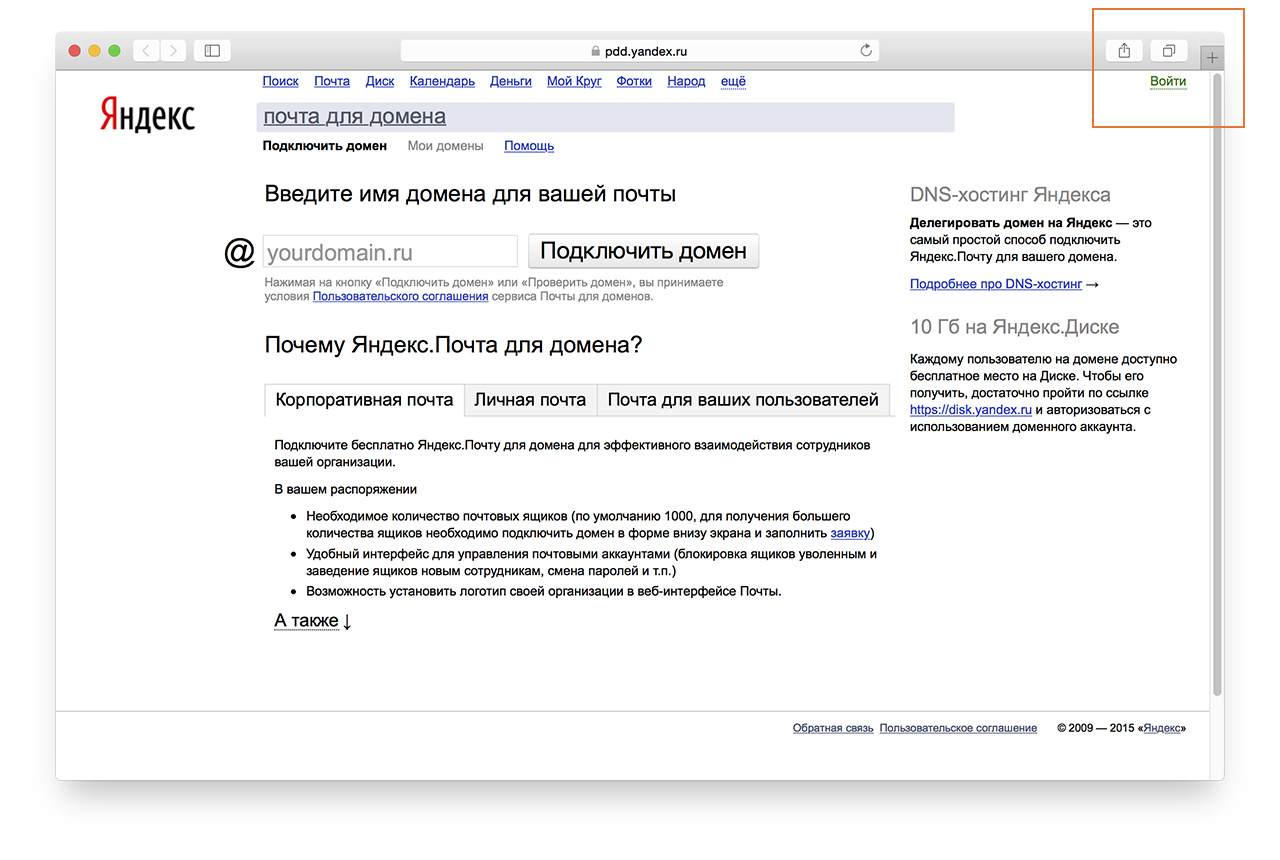The width and height of the screenshot is (1280, 860).
Task: Open Подробнее про DNS-хостинг link
Action: tap(996, 284)
